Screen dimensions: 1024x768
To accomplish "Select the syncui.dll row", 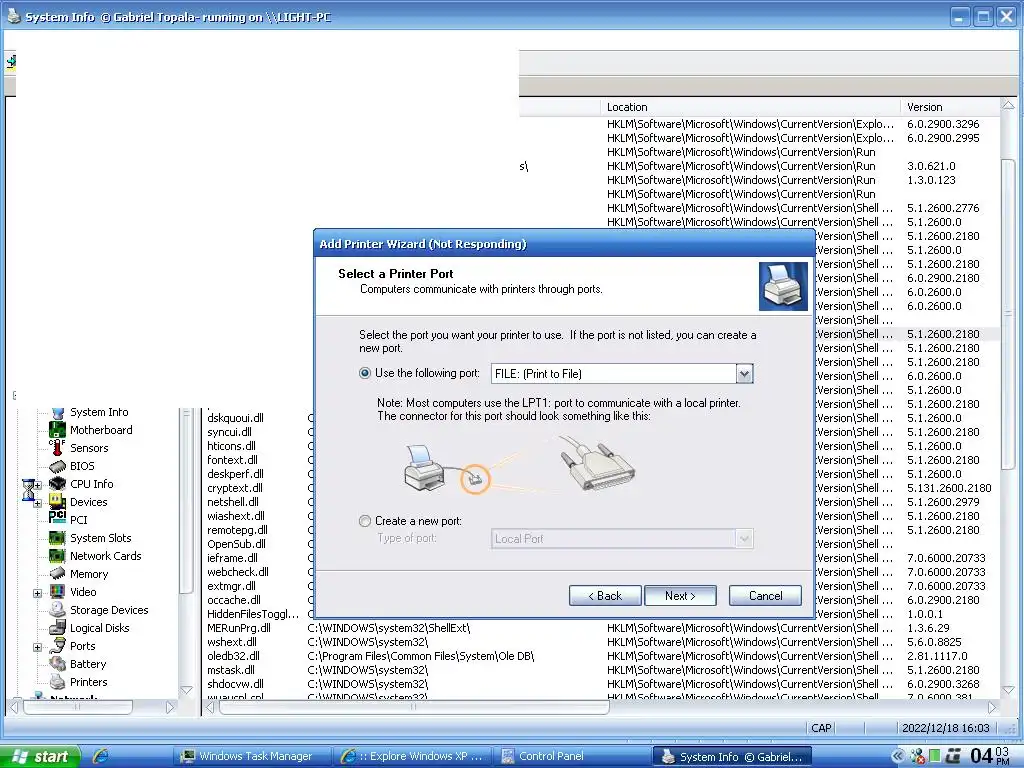I will coord(229,432).
